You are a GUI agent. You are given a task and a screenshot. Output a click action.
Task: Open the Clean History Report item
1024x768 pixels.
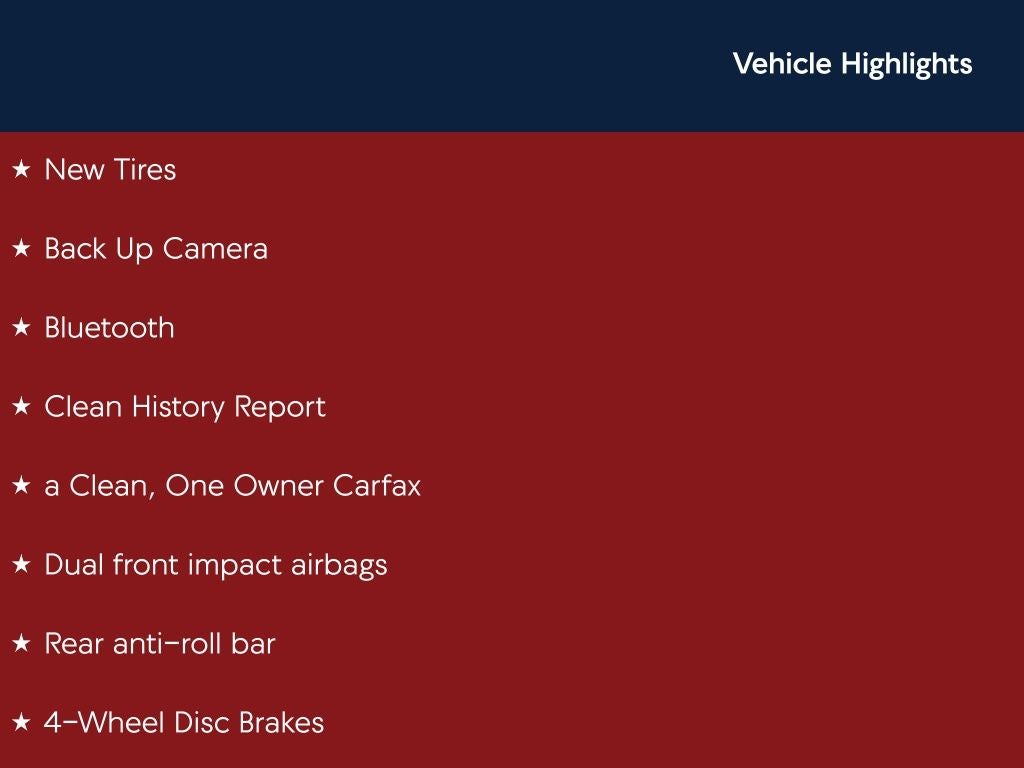(x=185, y=407)
